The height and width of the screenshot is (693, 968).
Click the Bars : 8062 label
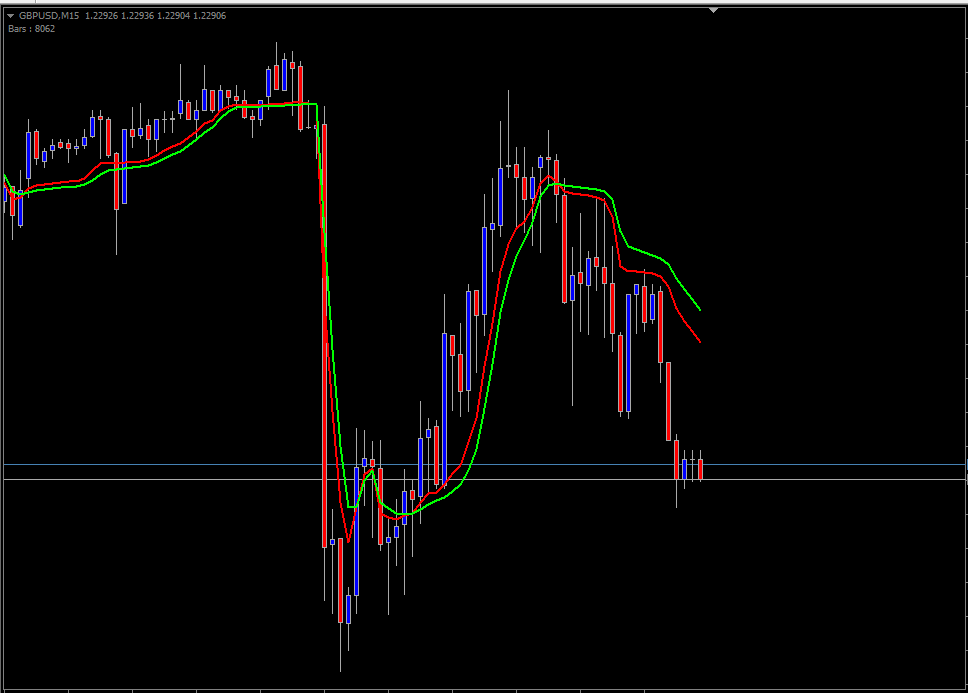coord(31,28)
